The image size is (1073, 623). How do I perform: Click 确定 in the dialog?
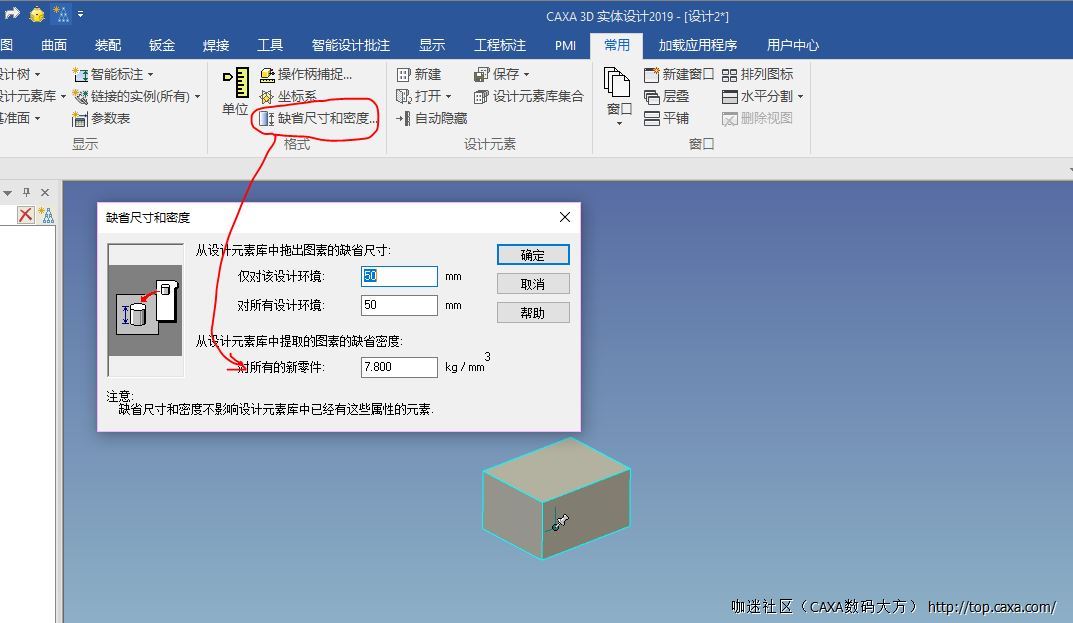point(533,255)
